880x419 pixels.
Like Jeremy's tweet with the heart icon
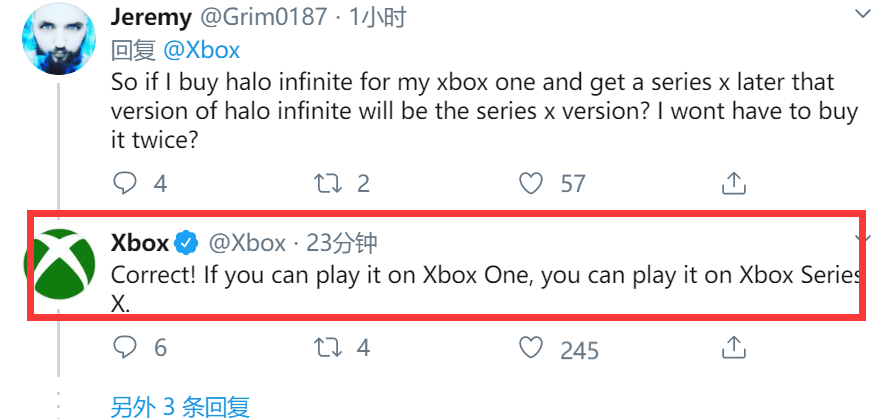click(x=533, y=183)
